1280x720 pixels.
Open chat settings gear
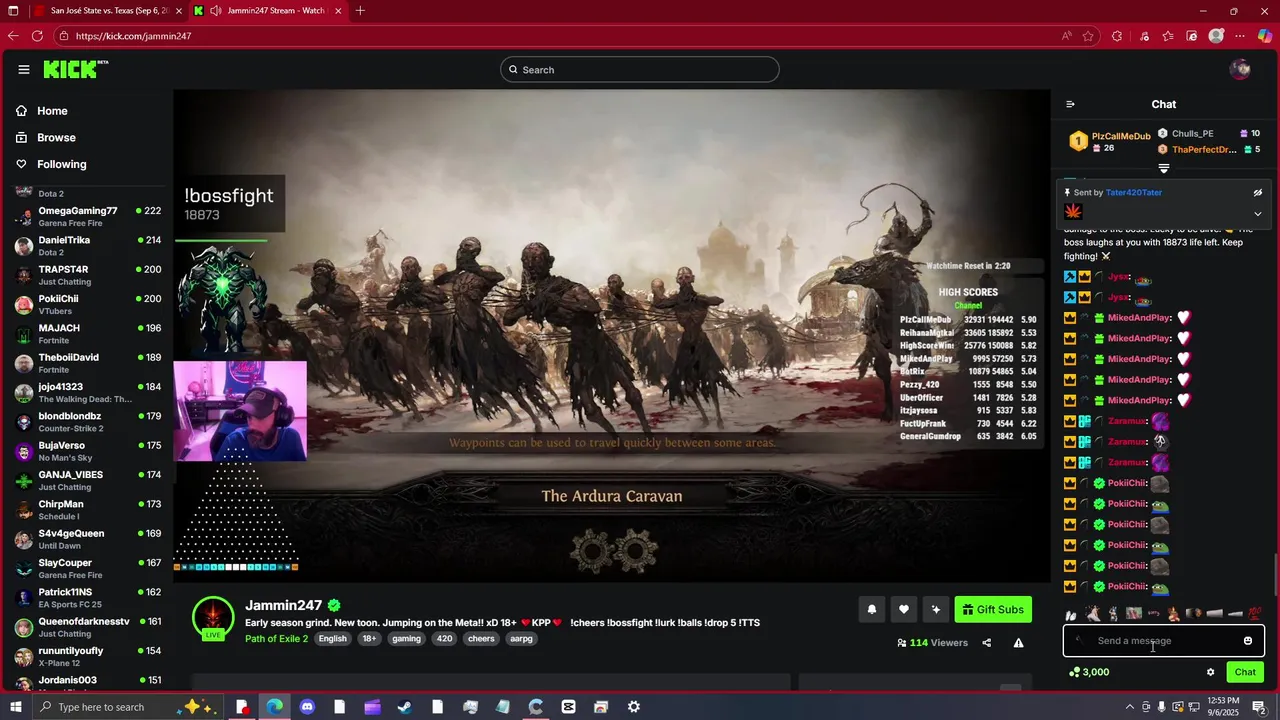click(x=1210, y=672)
